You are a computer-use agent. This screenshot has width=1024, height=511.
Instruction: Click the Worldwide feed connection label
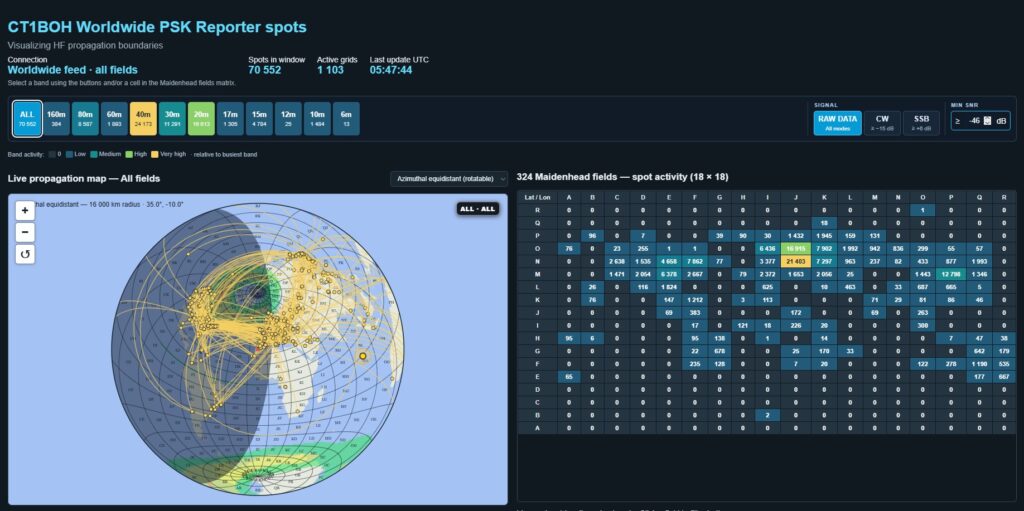click(72, 70)
